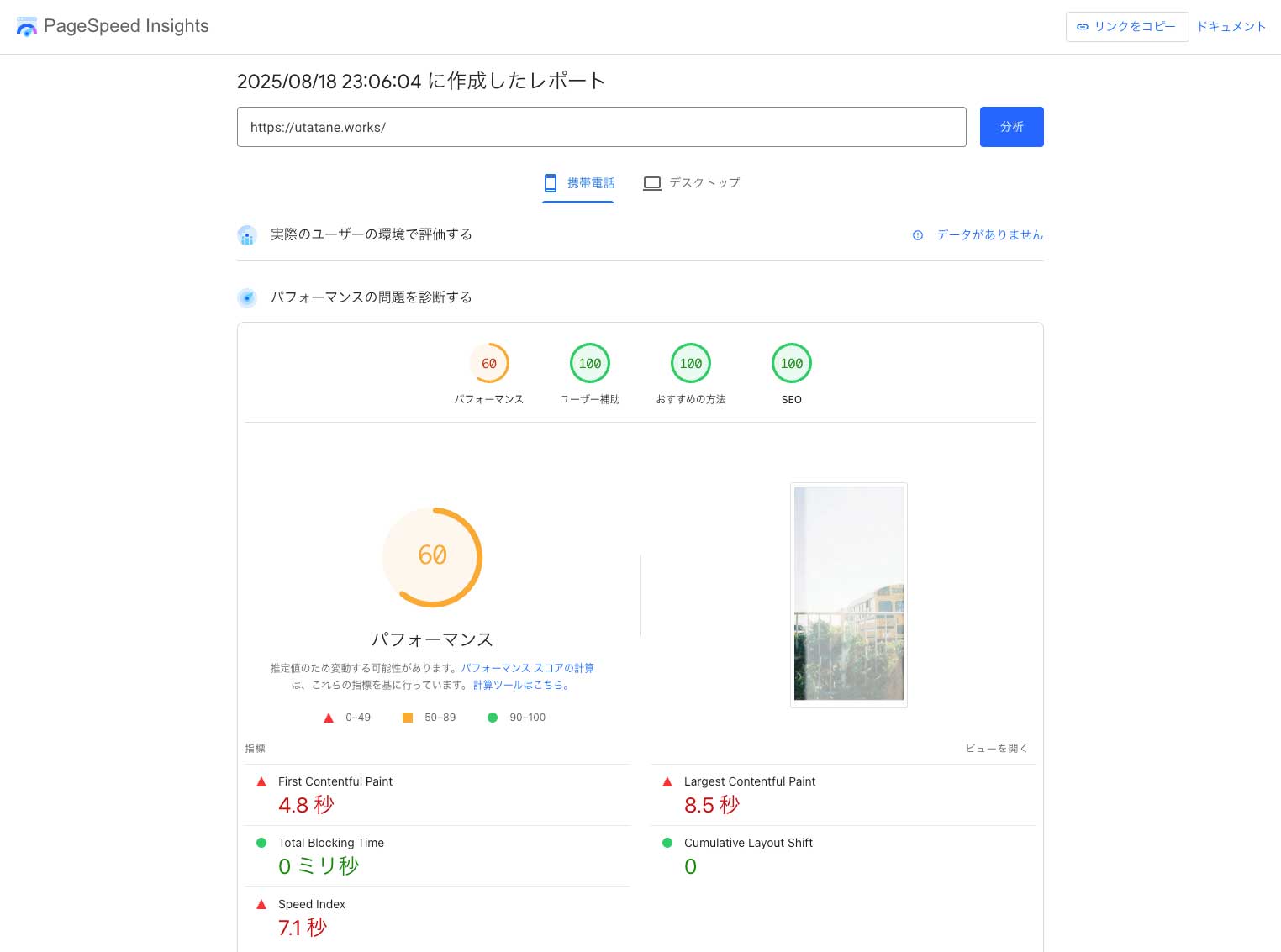Click the page screenshot thumbnail

click(849, 595)
